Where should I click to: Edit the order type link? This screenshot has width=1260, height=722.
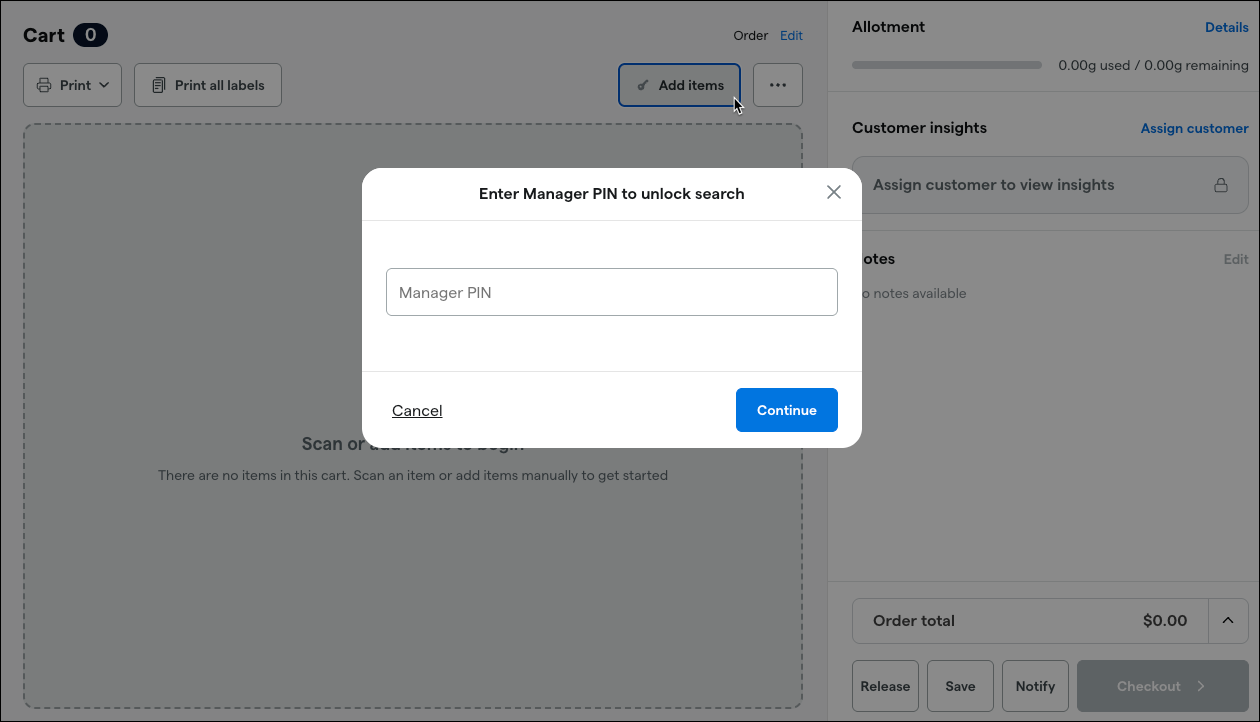791,35
